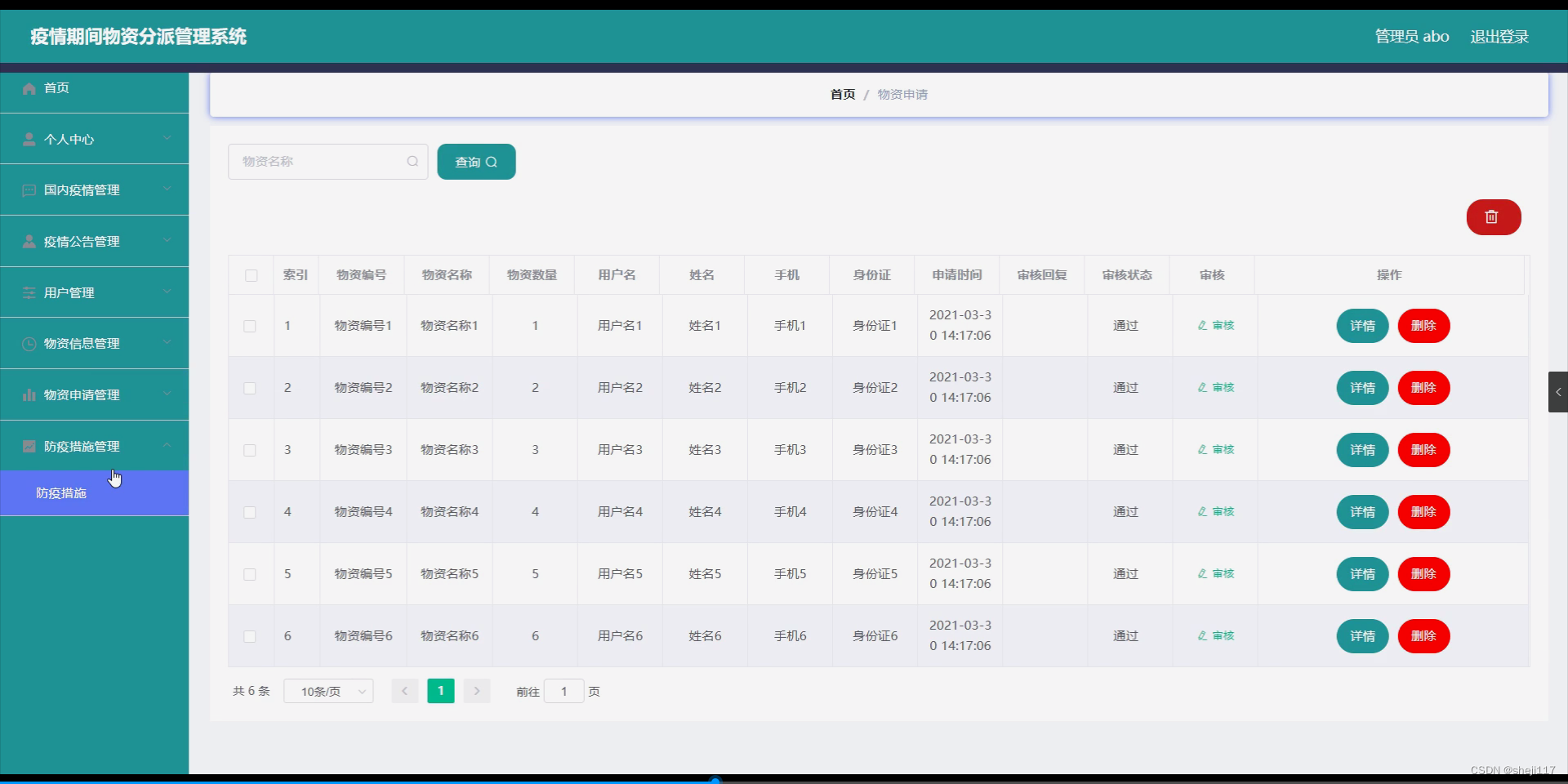Expand the 用户管理 menu chevron
1568x784 pixels.
(167, 292)
